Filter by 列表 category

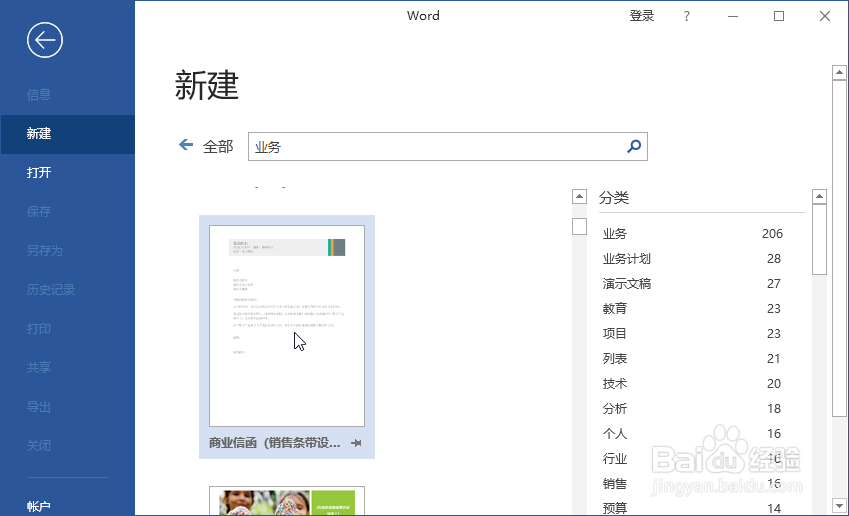[693, 358]
